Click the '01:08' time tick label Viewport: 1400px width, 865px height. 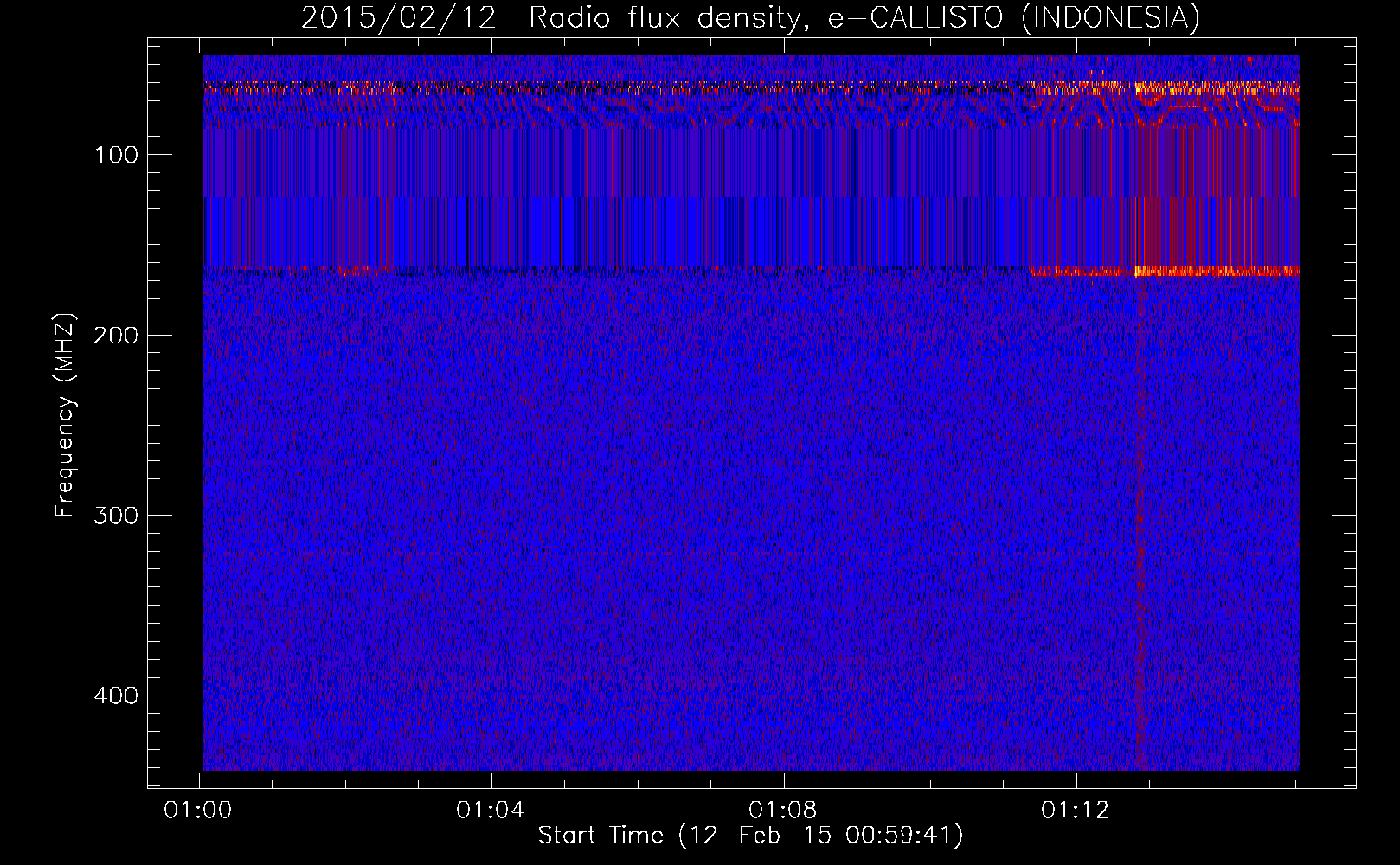pos(783,811)
